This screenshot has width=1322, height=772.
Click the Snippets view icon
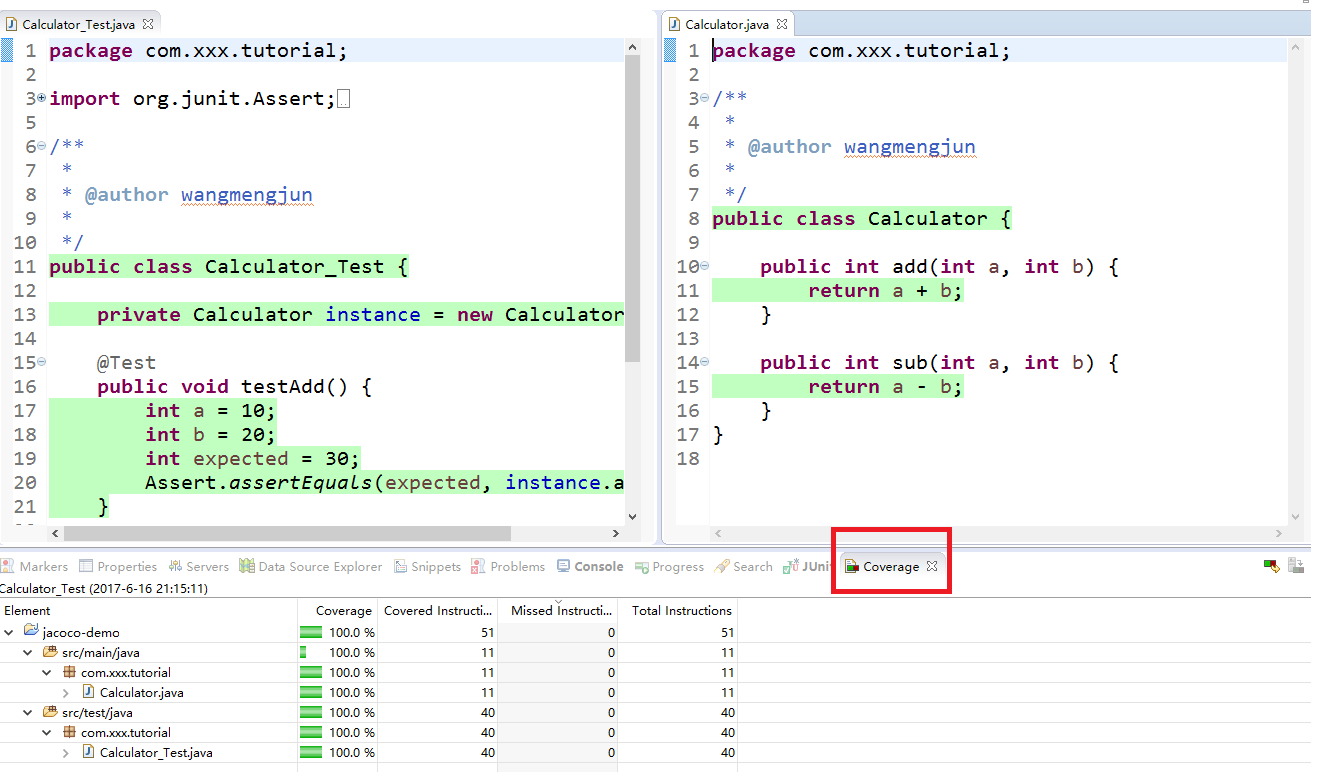tap(400, 567)
